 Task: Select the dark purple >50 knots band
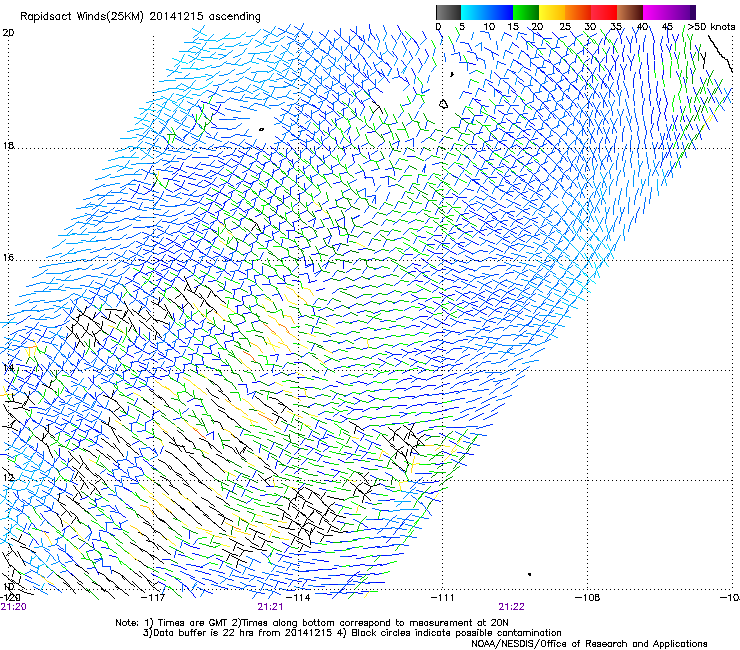tap(693, 12)
